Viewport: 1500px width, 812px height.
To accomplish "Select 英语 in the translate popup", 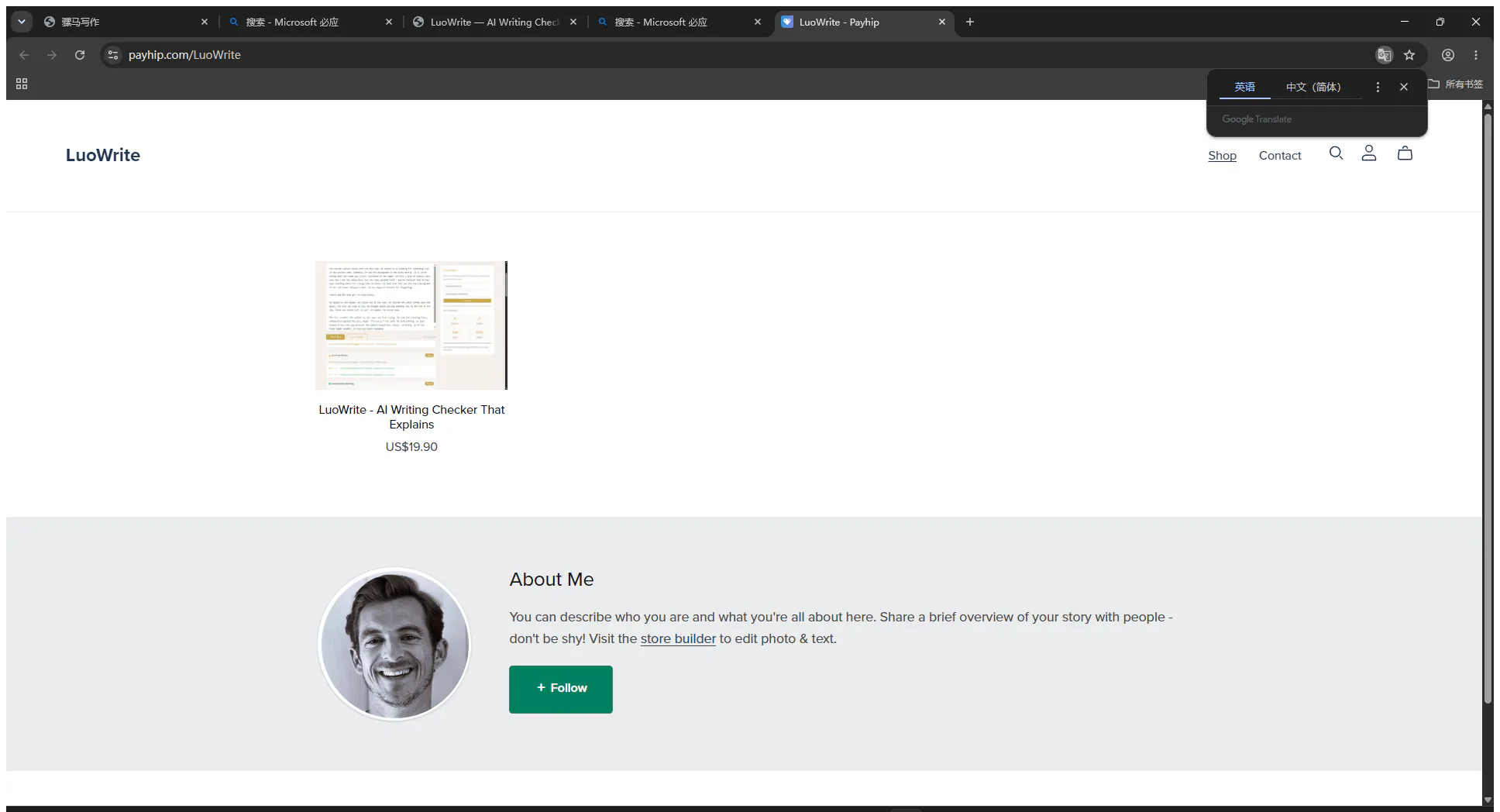I will click(x=1244, y=87).
